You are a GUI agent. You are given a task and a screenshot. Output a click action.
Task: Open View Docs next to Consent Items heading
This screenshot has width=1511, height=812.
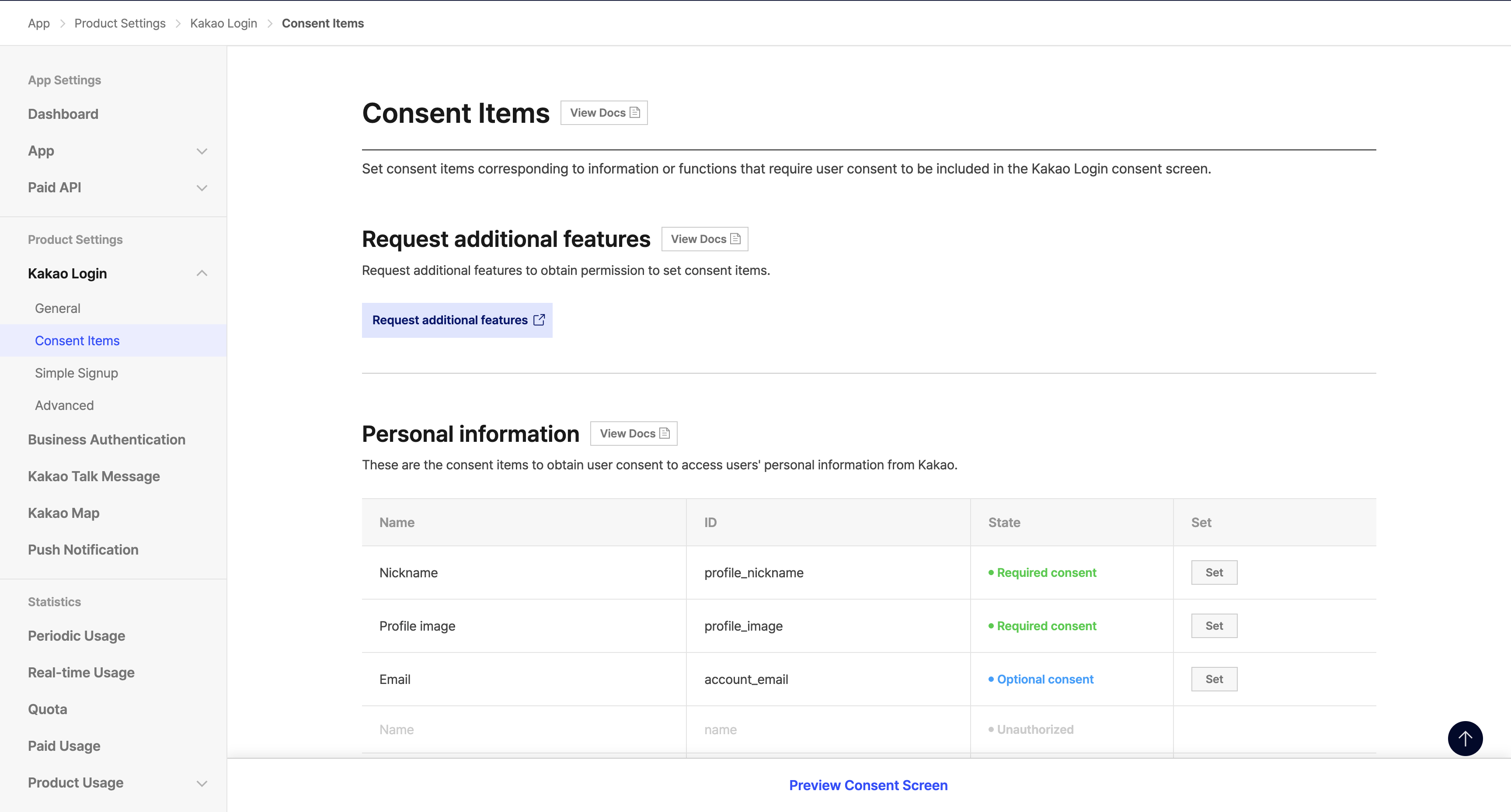[x=604, y=112]
